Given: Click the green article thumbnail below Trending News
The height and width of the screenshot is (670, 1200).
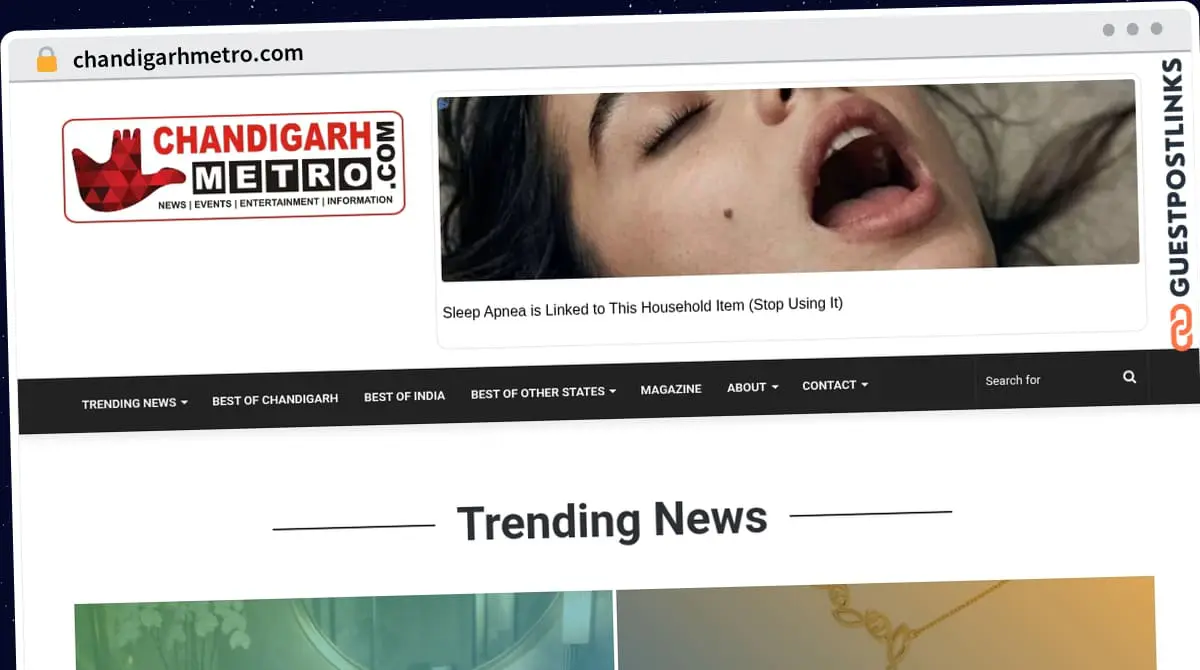Looking at the screenshot, I should [343, 630].
